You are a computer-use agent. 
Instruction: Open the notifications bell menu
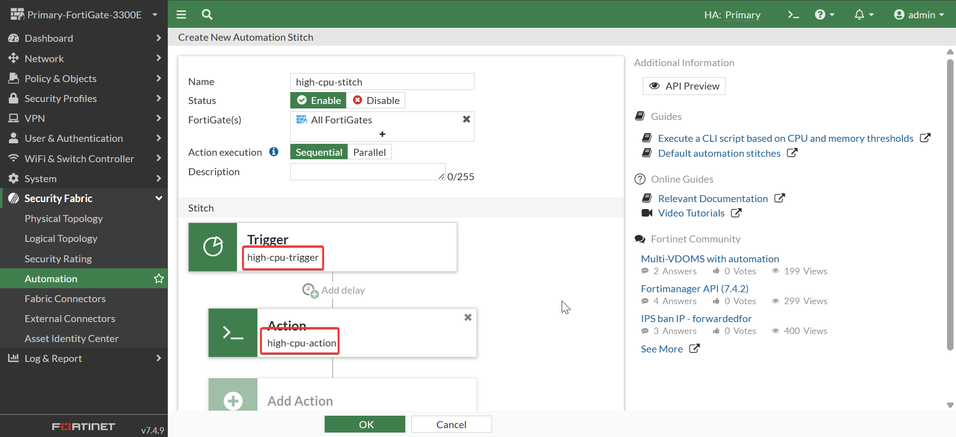864,15
